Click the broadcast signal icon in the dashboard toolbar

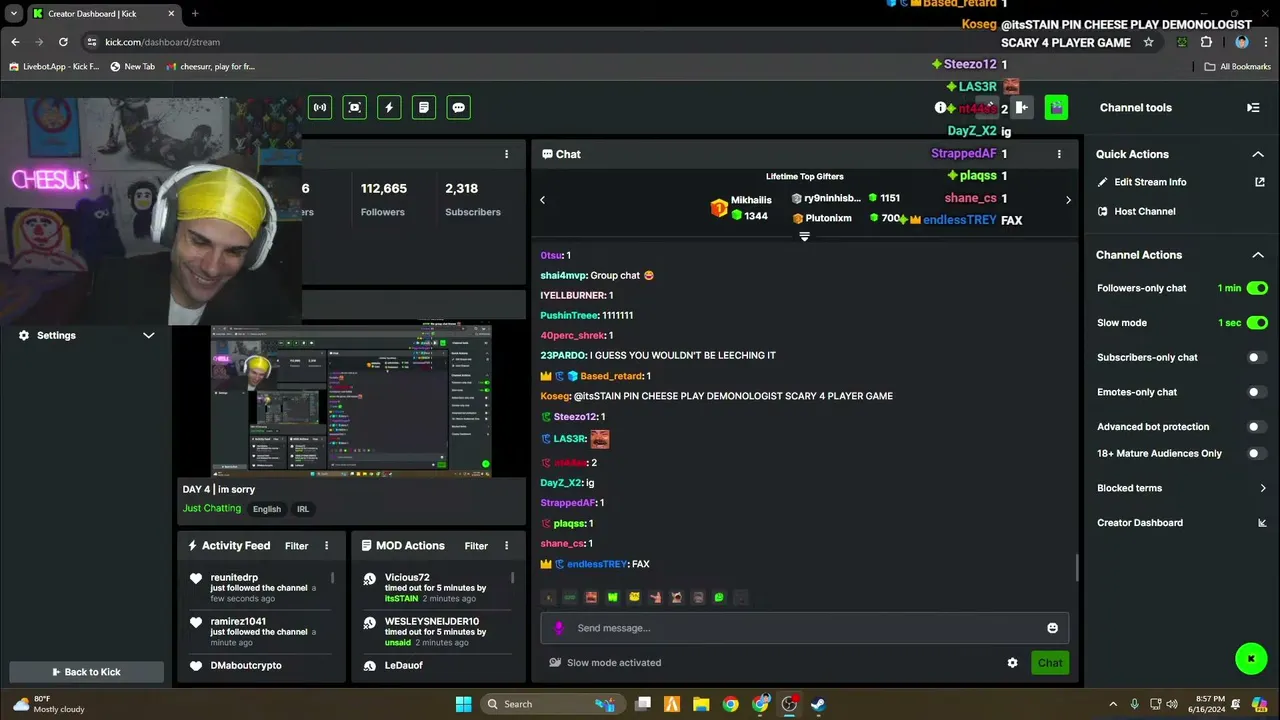tap(320, 107)
